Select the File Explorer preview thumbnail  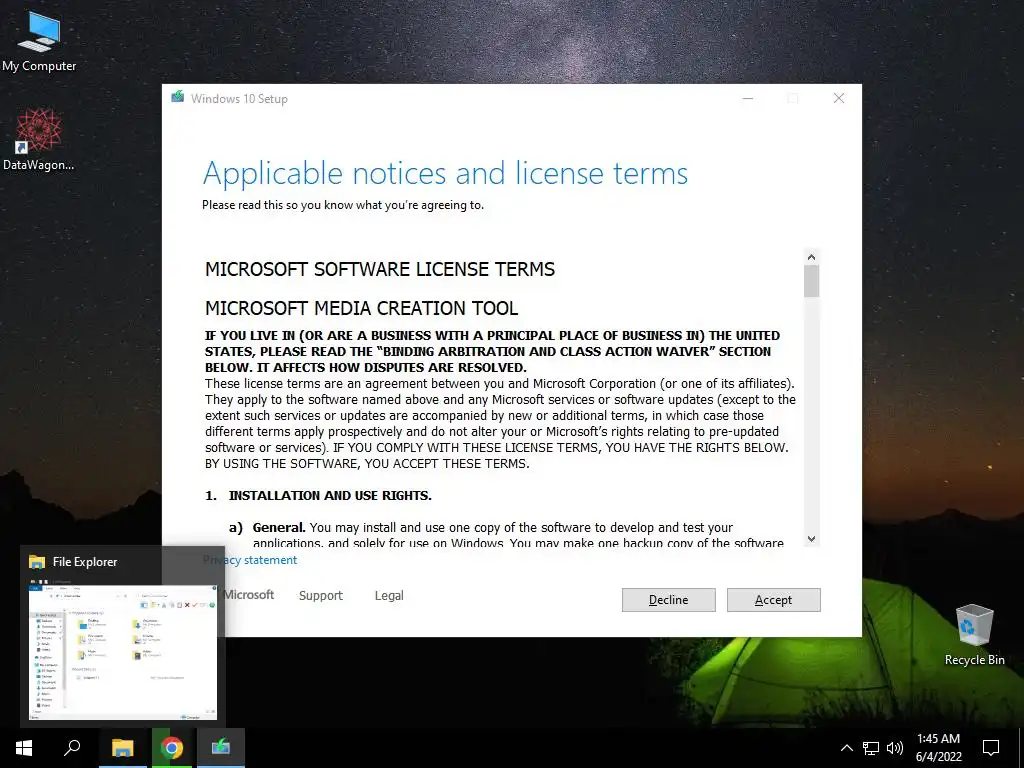pos(123,652)
